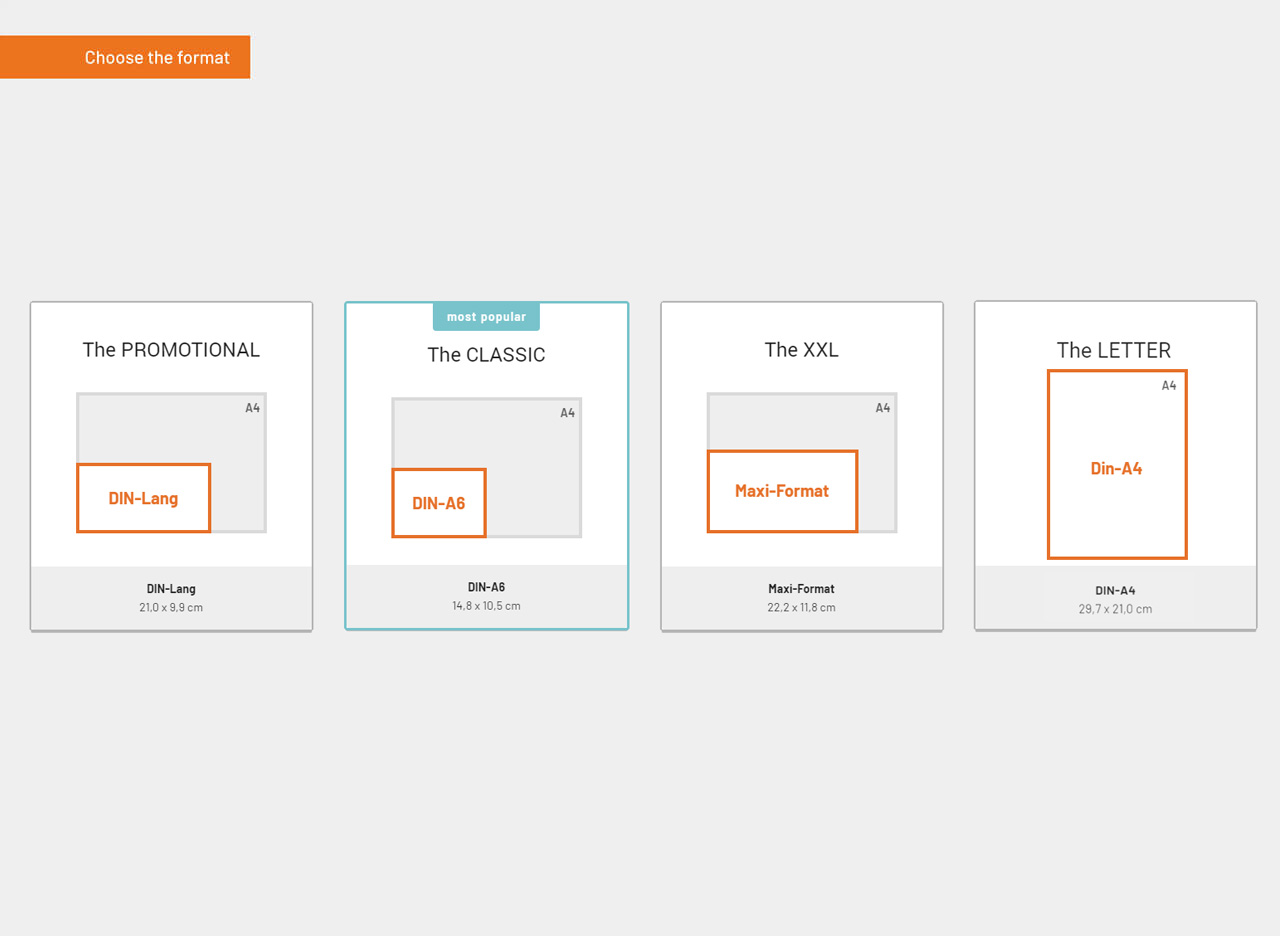Choose the orange Din-A4 format box
1280x936 pixels.
click(1117, 464)
